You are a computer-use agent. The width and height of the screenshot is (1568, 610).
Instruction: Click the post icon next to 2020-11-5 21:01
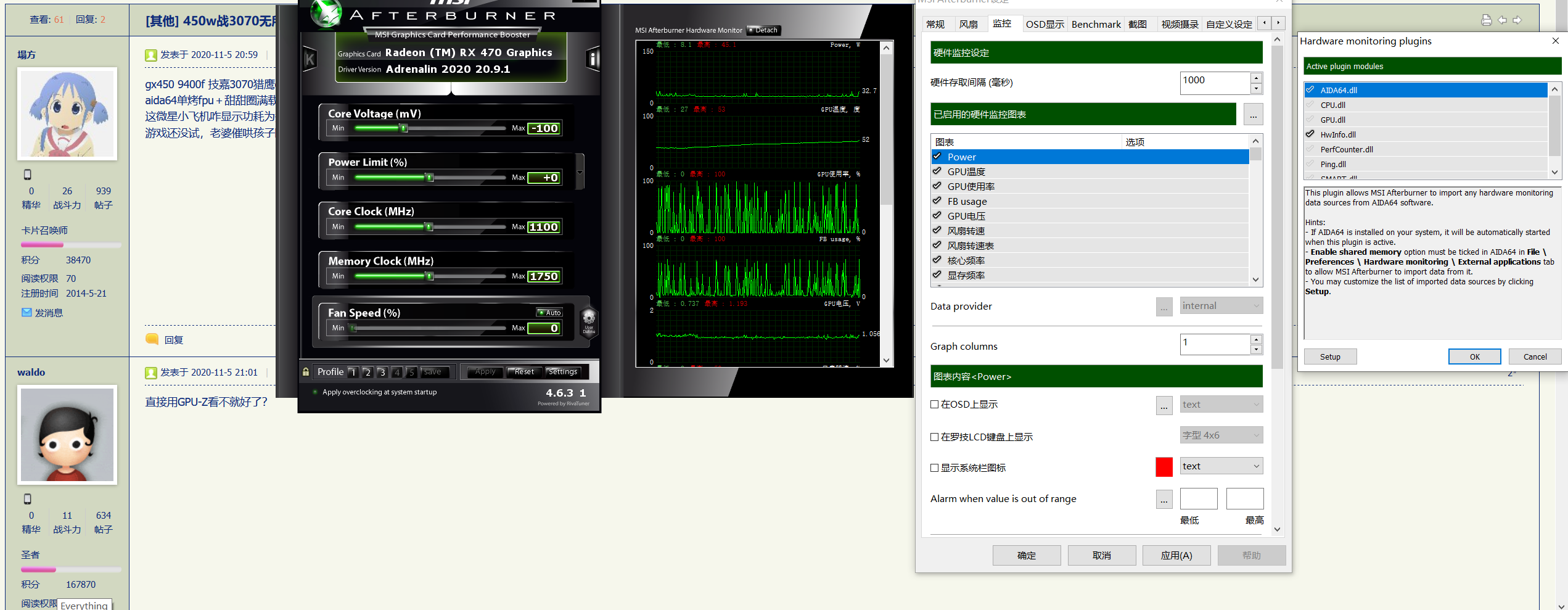pyautogui.click(x=151, y=373)
